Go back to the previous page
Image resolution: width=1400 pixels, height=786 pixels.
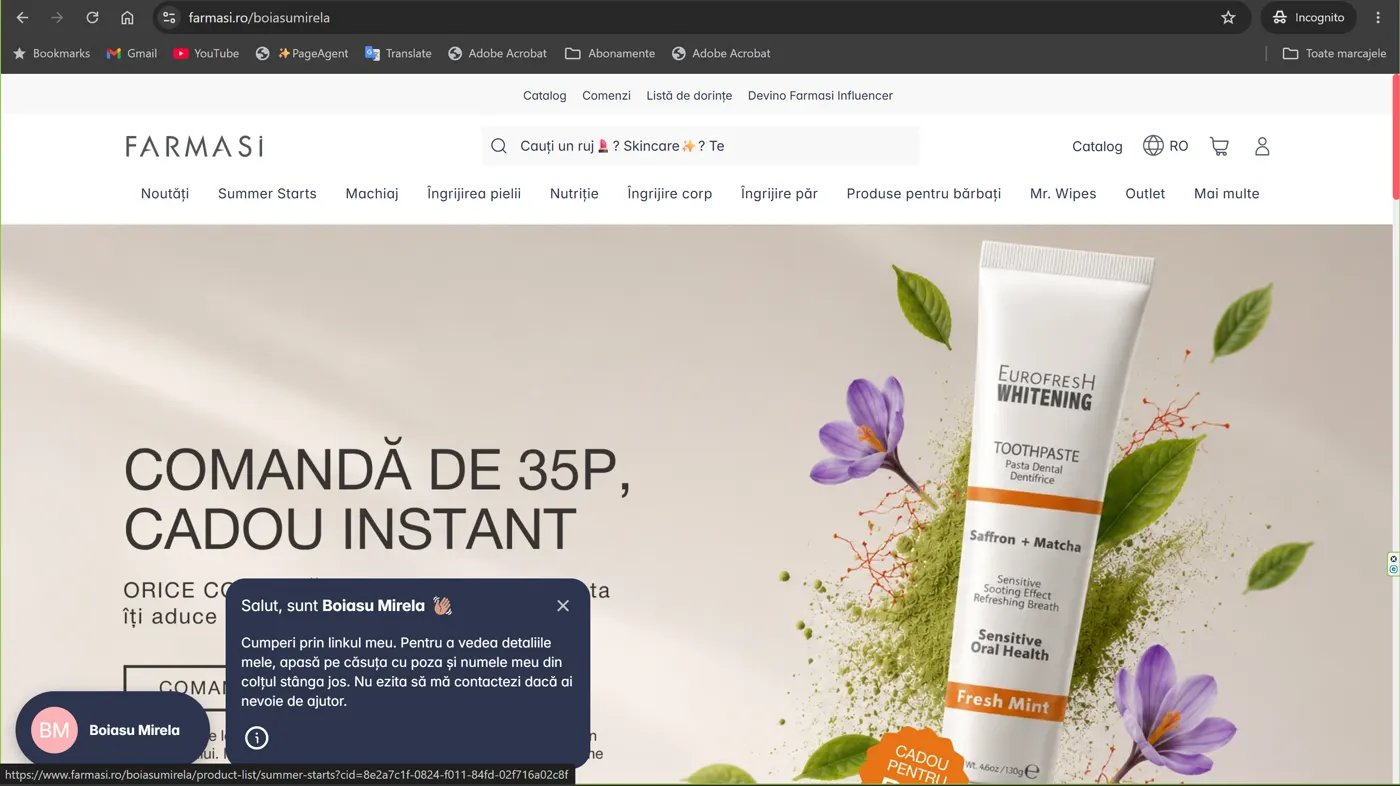point(22,18)
